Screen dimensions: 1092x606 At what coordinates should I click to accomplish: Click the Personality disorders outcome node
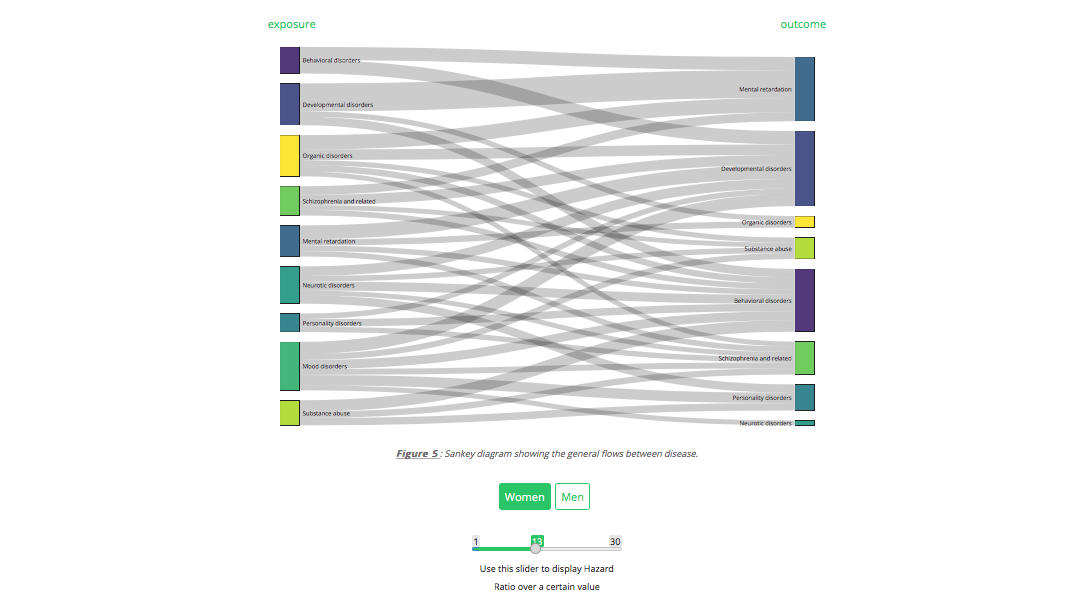coord(805,397)
